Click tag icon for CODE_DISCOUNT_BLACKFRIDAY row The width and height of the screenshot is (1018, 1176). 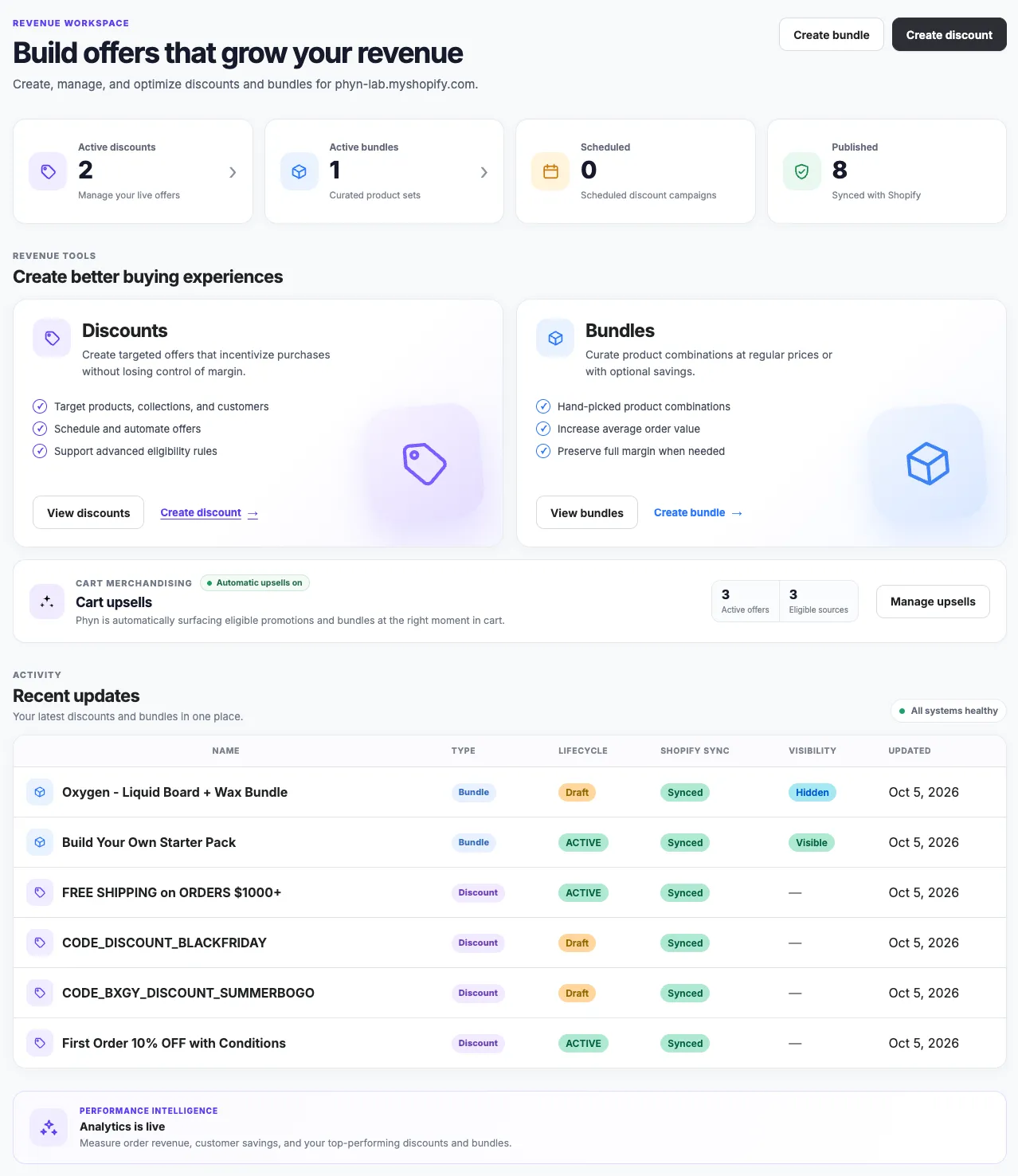point(40,943)
